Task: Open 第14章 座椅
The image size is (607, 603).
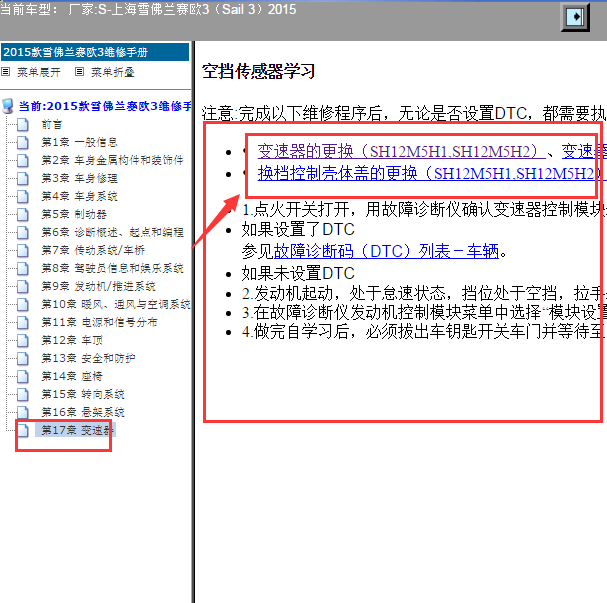Action: pos(72,376)
